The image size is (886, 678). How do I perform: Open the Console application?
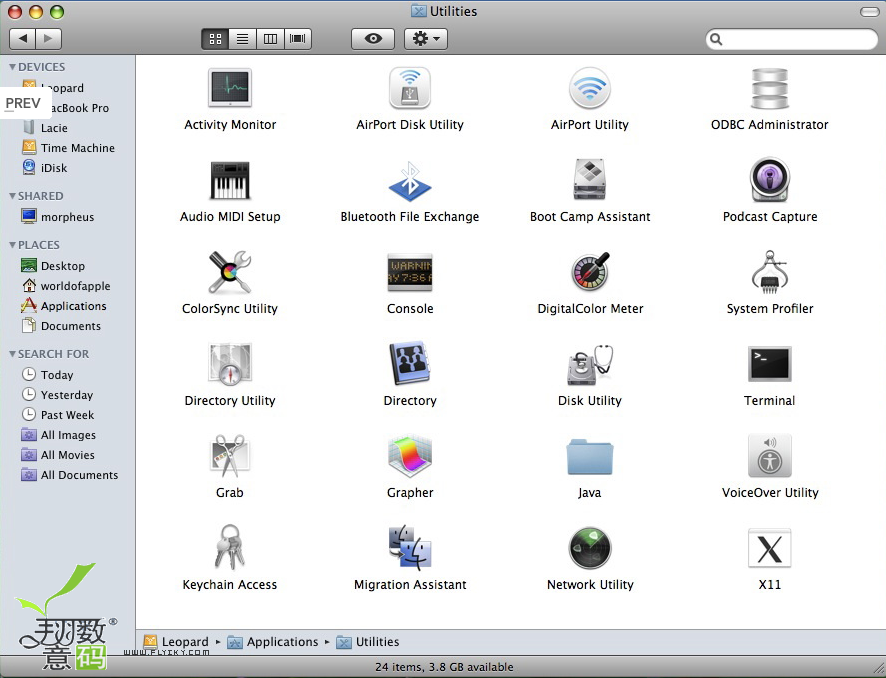coord(410,272)
